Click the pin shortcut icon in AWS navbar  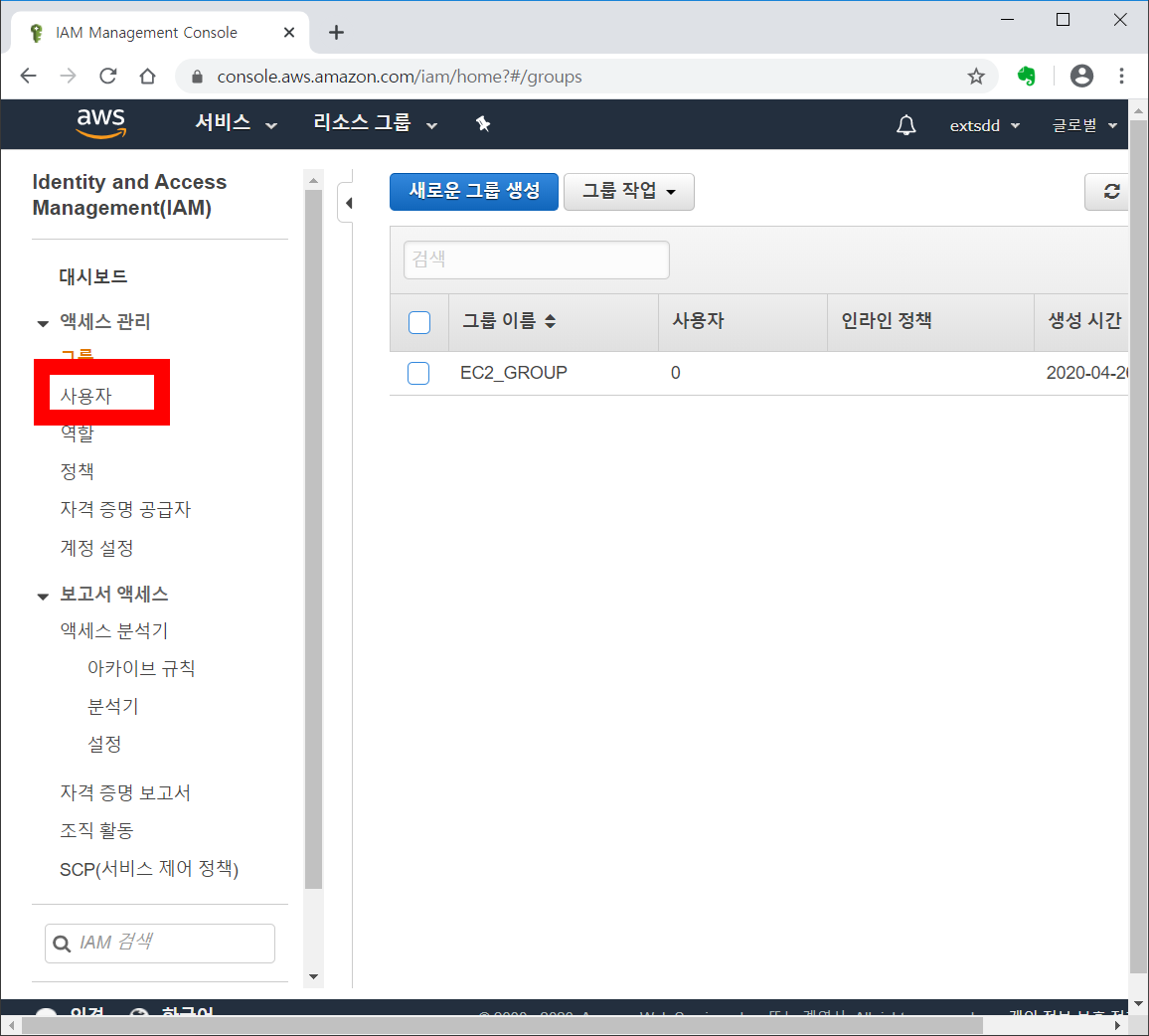click(x=483, y=124)
